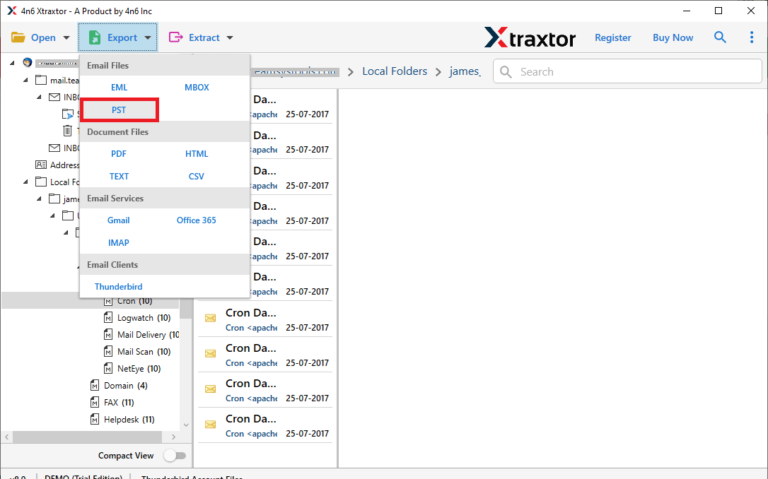The height and width of the screenshot is (479, 768).
Task: Choose CSV document format
Action: click(x=196, y=176)
